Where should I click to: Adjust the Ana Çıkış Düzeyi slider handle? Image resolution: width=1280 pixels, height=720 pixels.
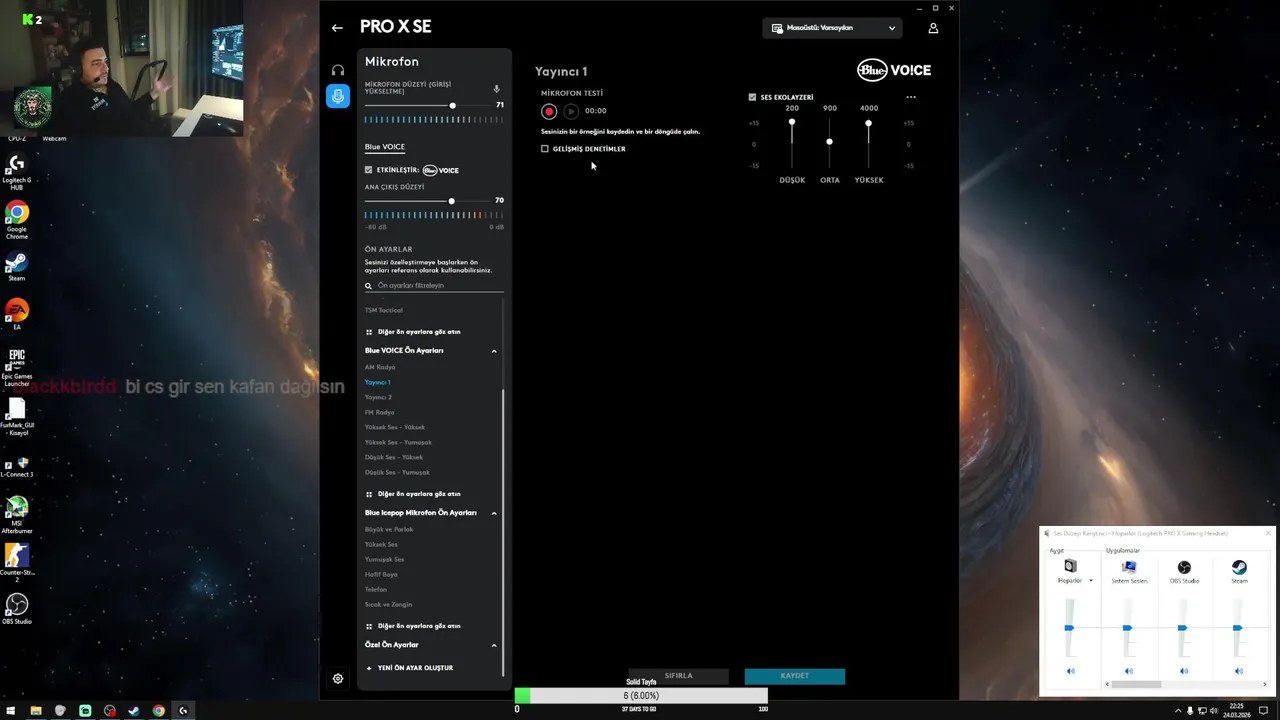click(x=451, y=201)
